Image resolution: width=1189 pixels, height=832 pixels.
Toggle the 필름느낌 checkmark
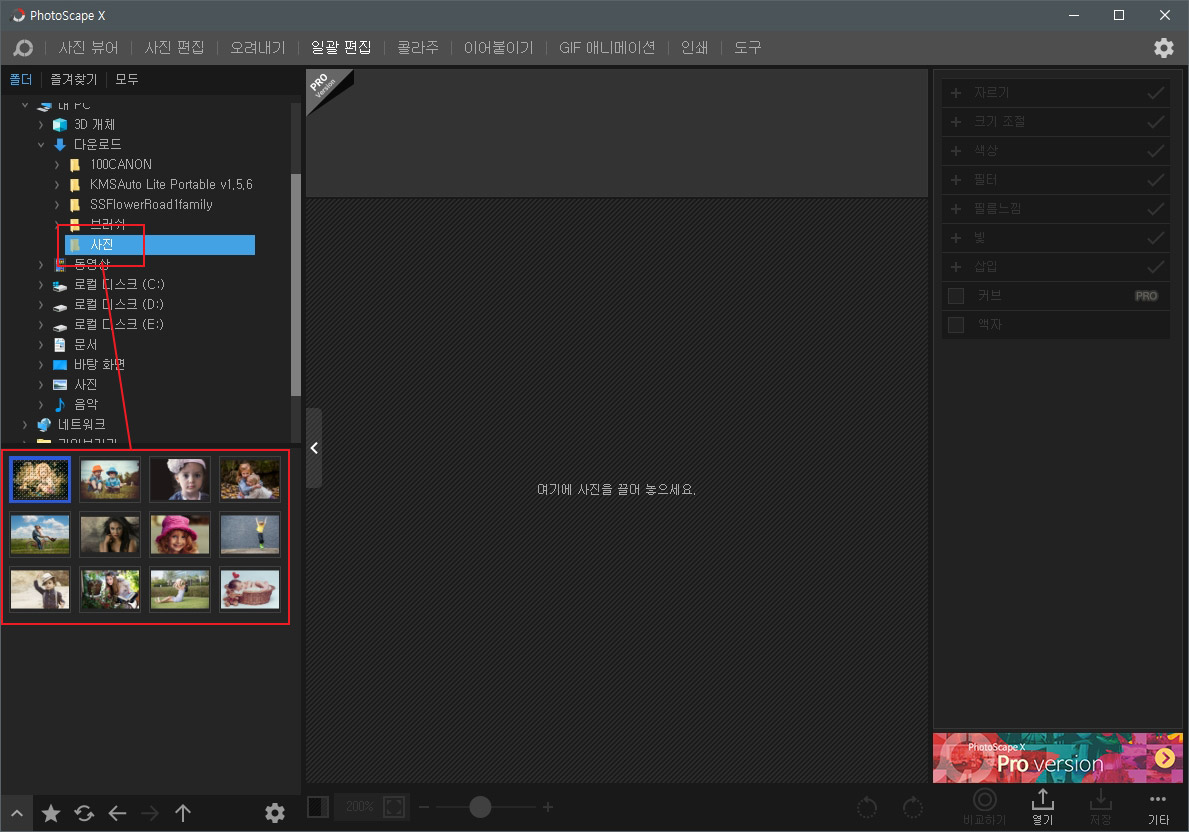(1155, 209)
